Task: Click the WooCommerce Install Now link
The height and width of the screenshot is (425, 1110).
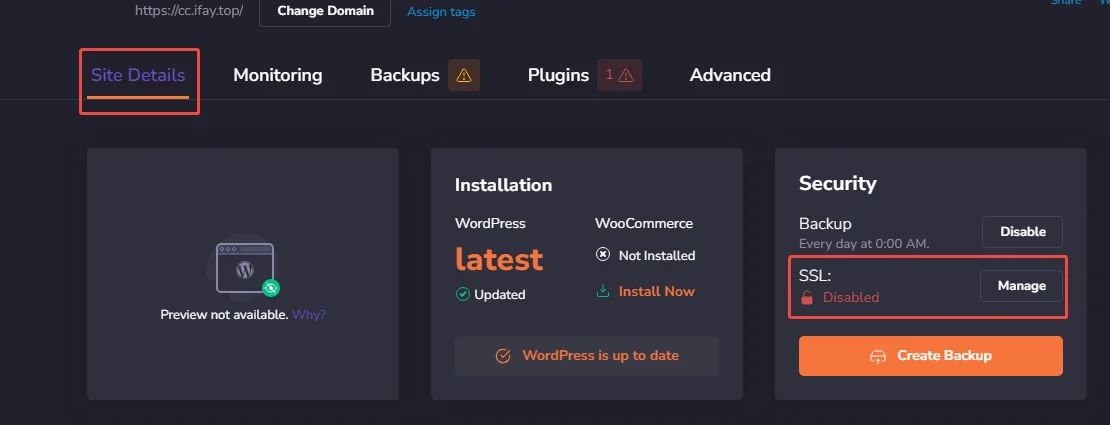Action: tap(656, 291)
